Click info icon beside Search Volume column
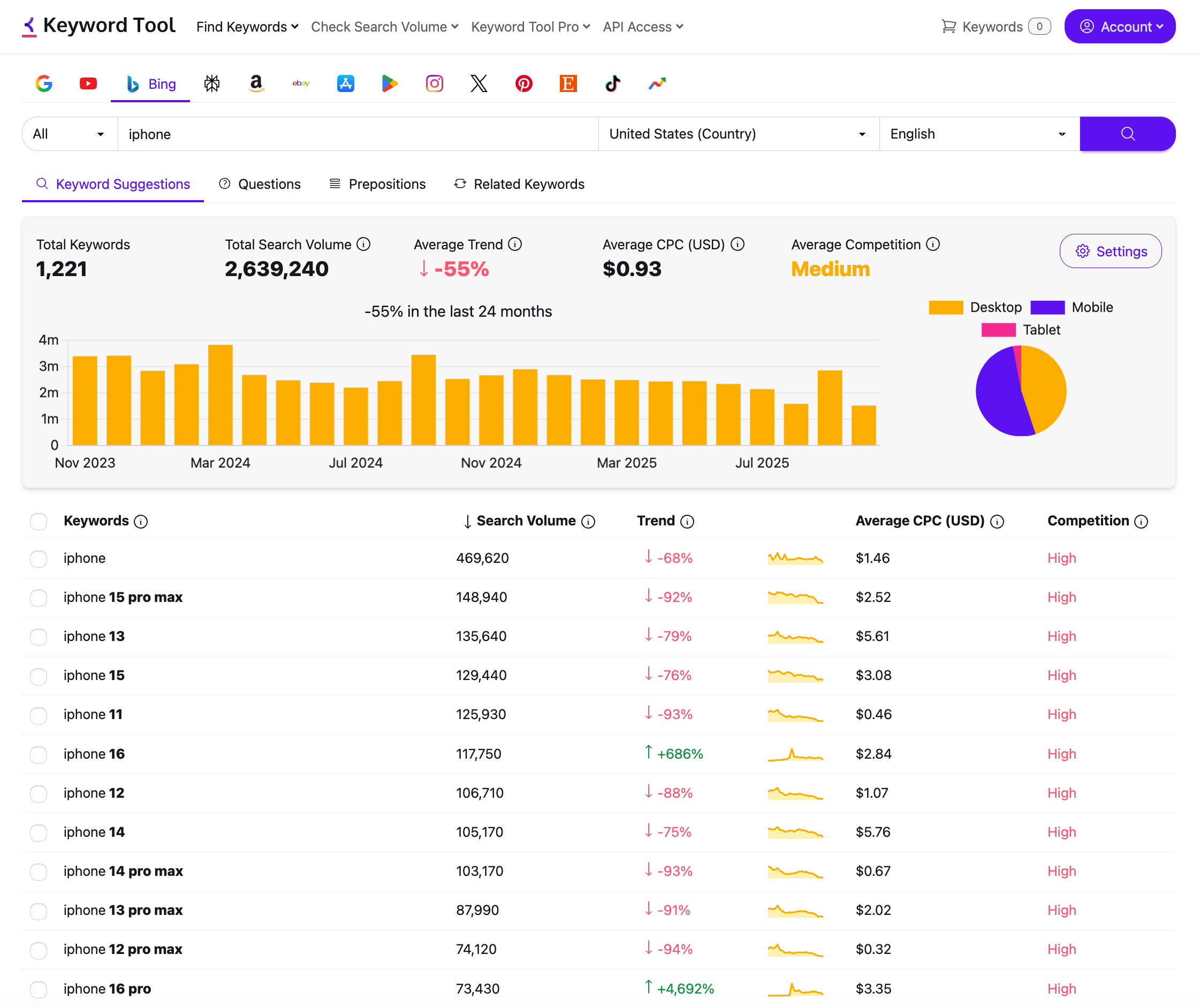This screenshot has width=1200, height=1008. point(588,522)
